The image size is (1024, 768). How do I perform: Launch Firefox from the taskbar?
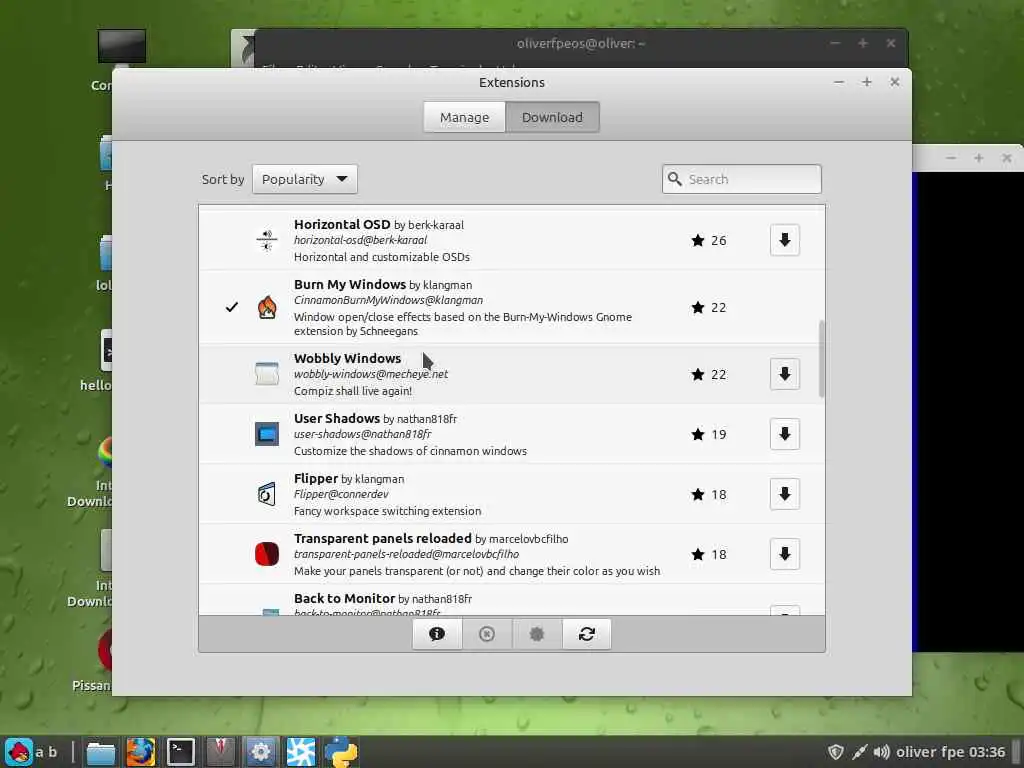140,752
